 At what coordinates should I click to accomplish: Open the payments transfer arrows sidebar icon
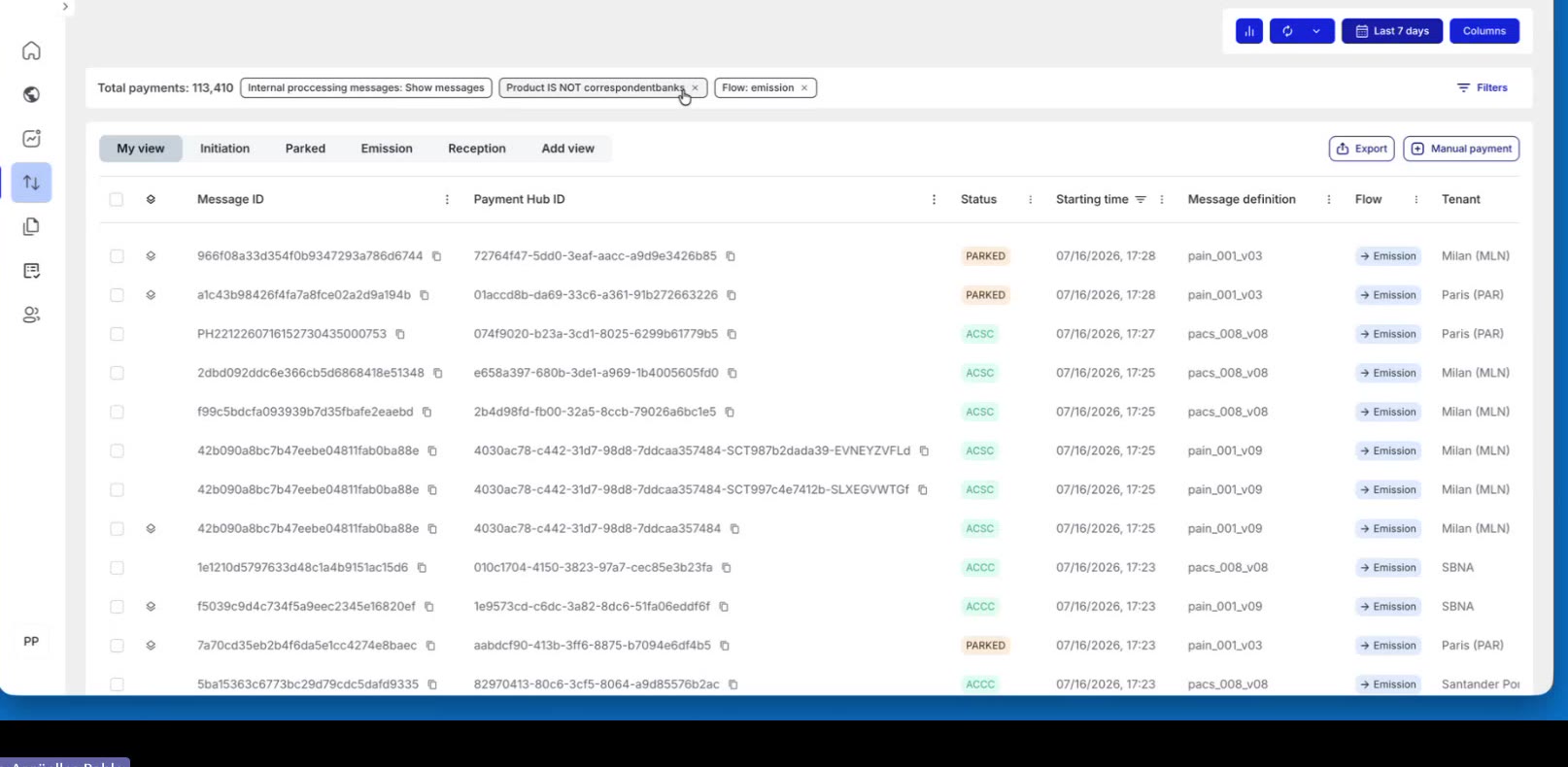tap(31, 183)
